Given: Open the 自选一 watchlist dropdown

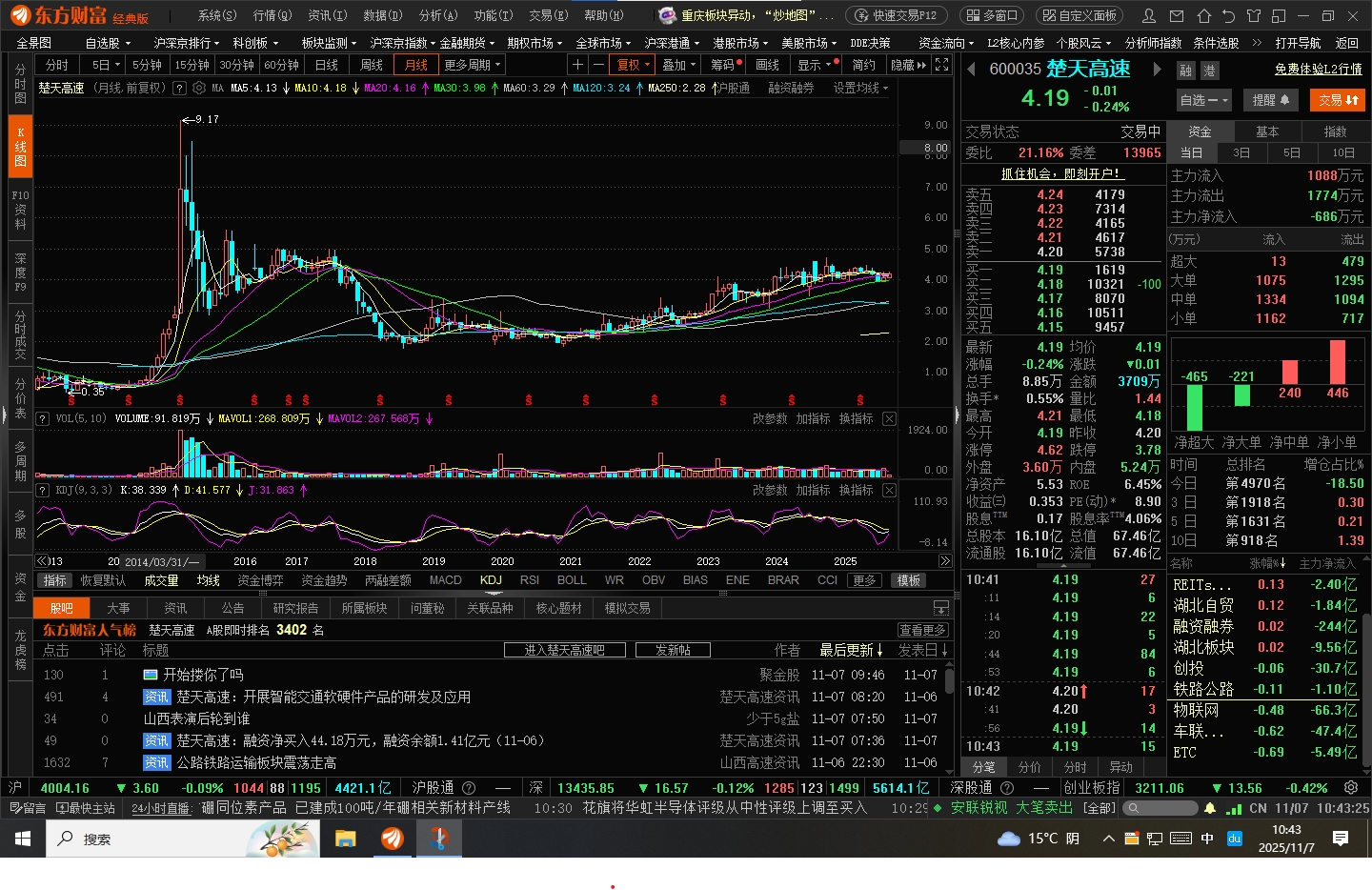Looking at the screenshot, I should click(1204, 100).
